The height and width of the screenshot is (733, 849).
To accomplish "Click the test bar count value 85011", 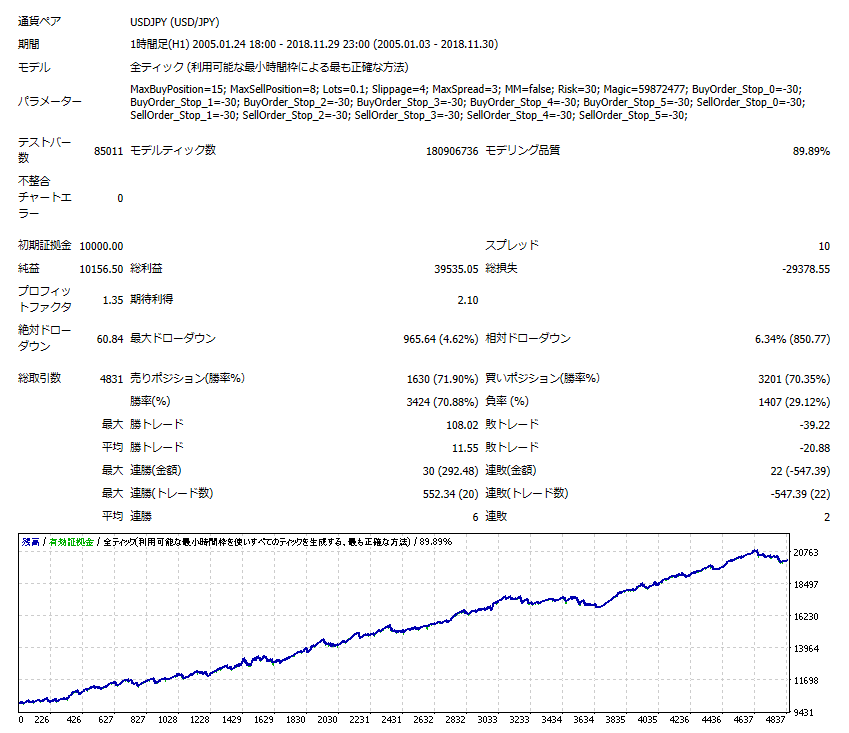I will [108, 151].
